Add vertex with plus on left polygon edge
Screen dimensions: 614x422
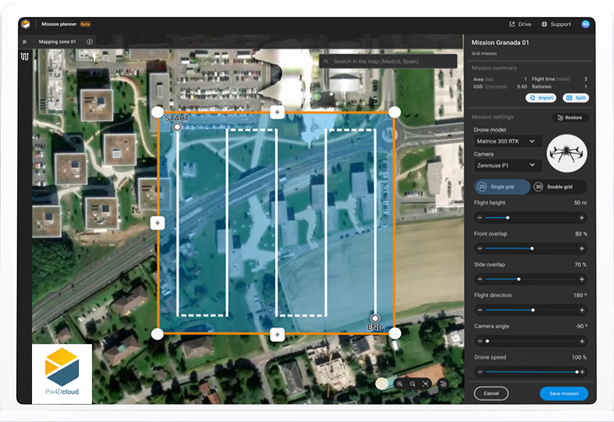[x=157, y=223]
